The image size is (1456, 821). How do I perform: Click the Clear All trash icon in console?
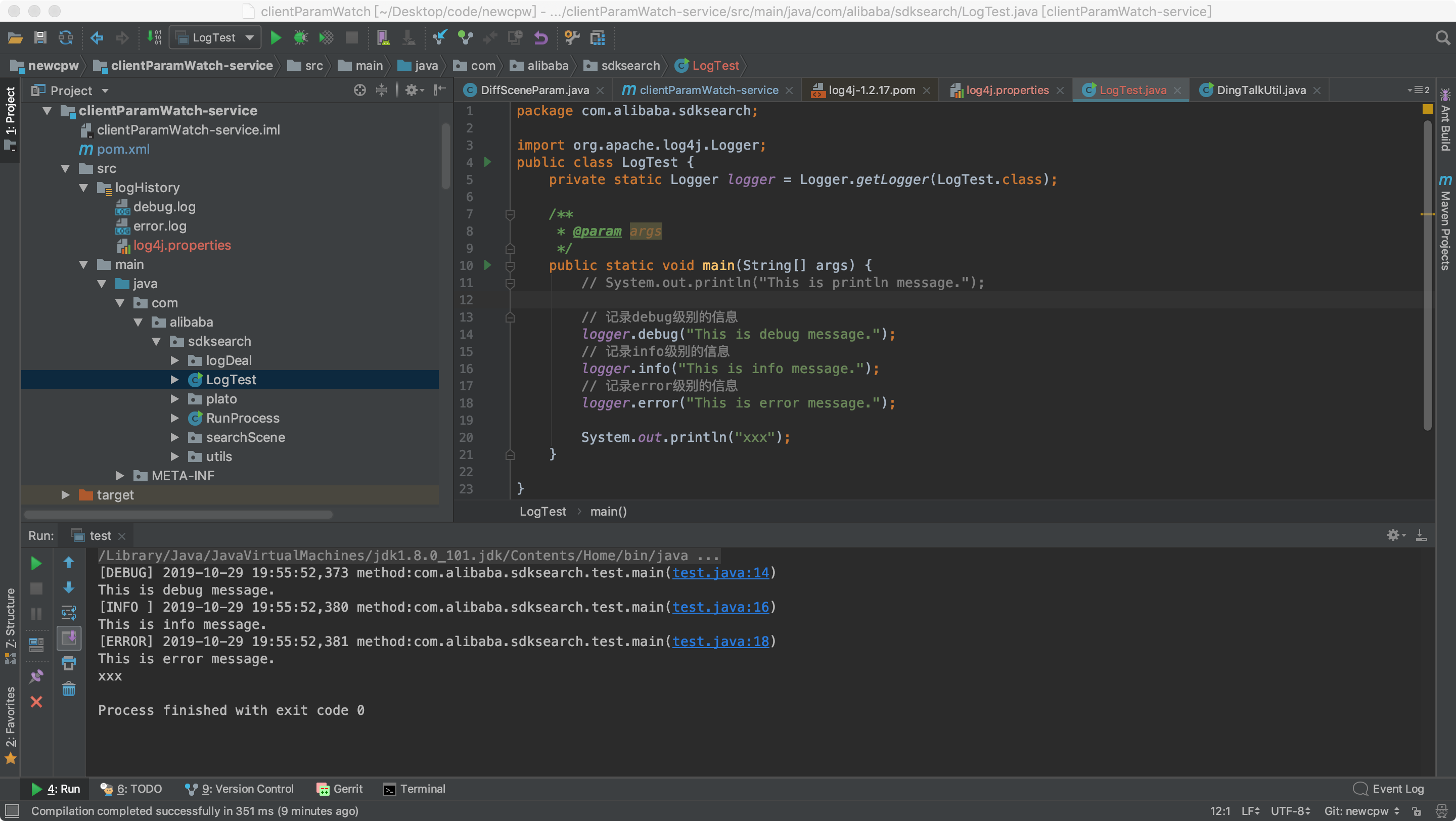(68, 689)
